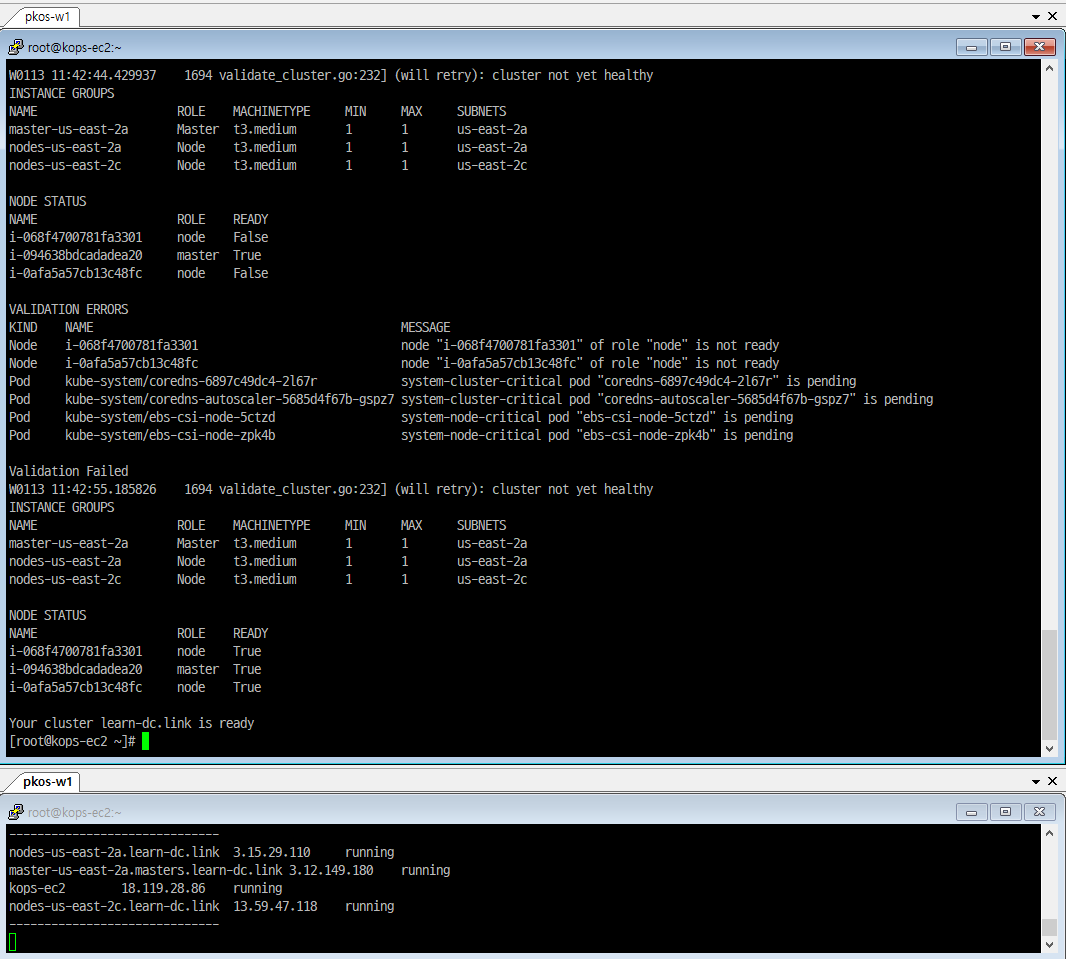Click the maximize icon of the bottom PuTTY window

(1005, 812)
